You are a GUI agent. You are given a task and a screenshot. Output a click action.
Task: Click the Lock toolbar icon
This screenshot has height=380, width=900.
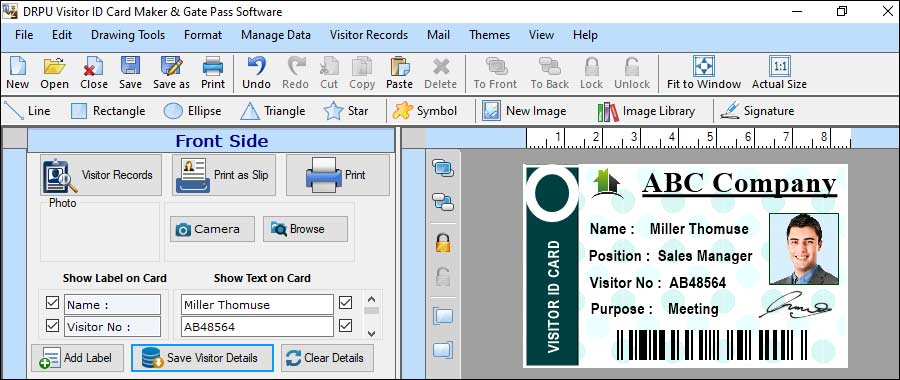[591, 72]
